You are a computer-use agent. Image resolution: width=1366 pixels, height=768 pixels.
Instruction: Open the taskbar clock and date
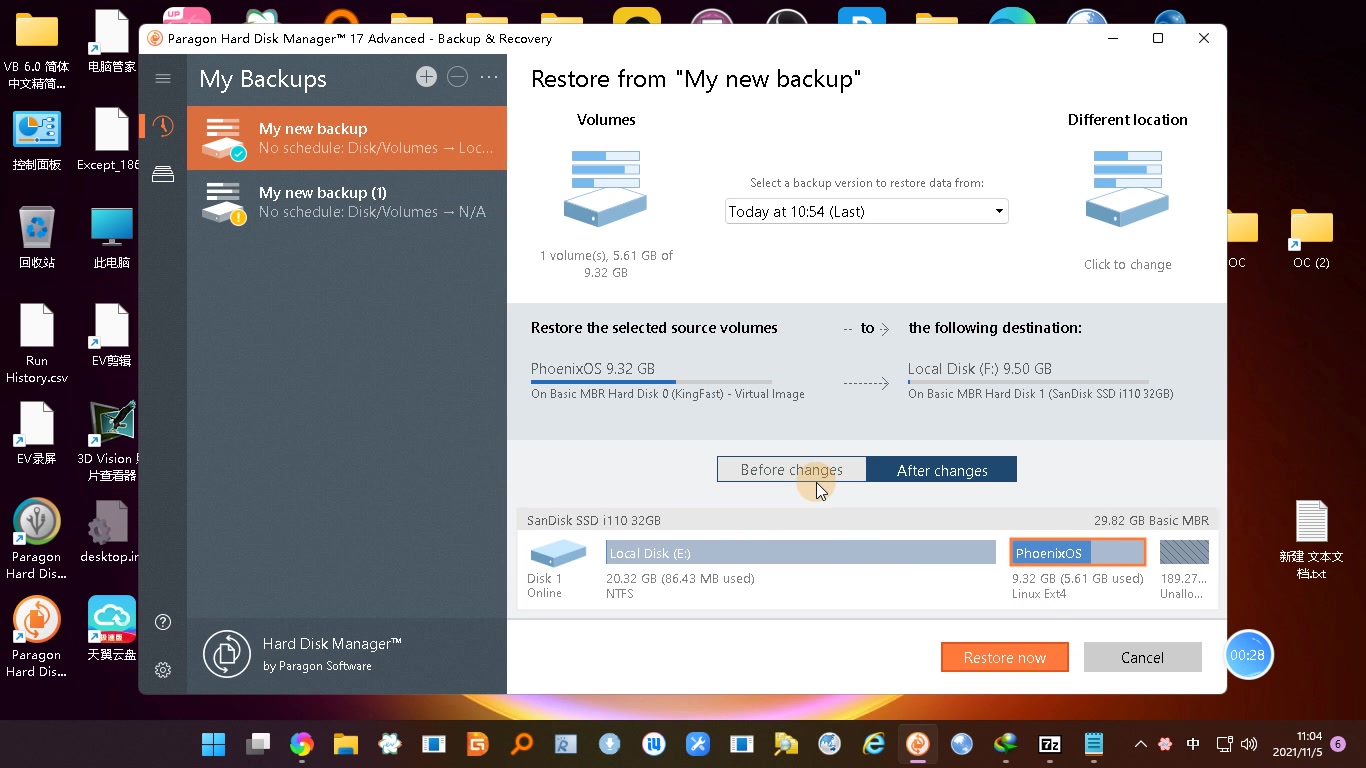(1296, 744)
